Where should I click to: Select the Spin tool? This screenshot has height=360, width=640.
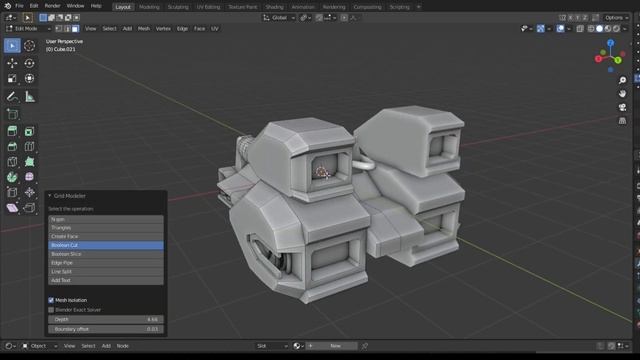tap(12, 177)
